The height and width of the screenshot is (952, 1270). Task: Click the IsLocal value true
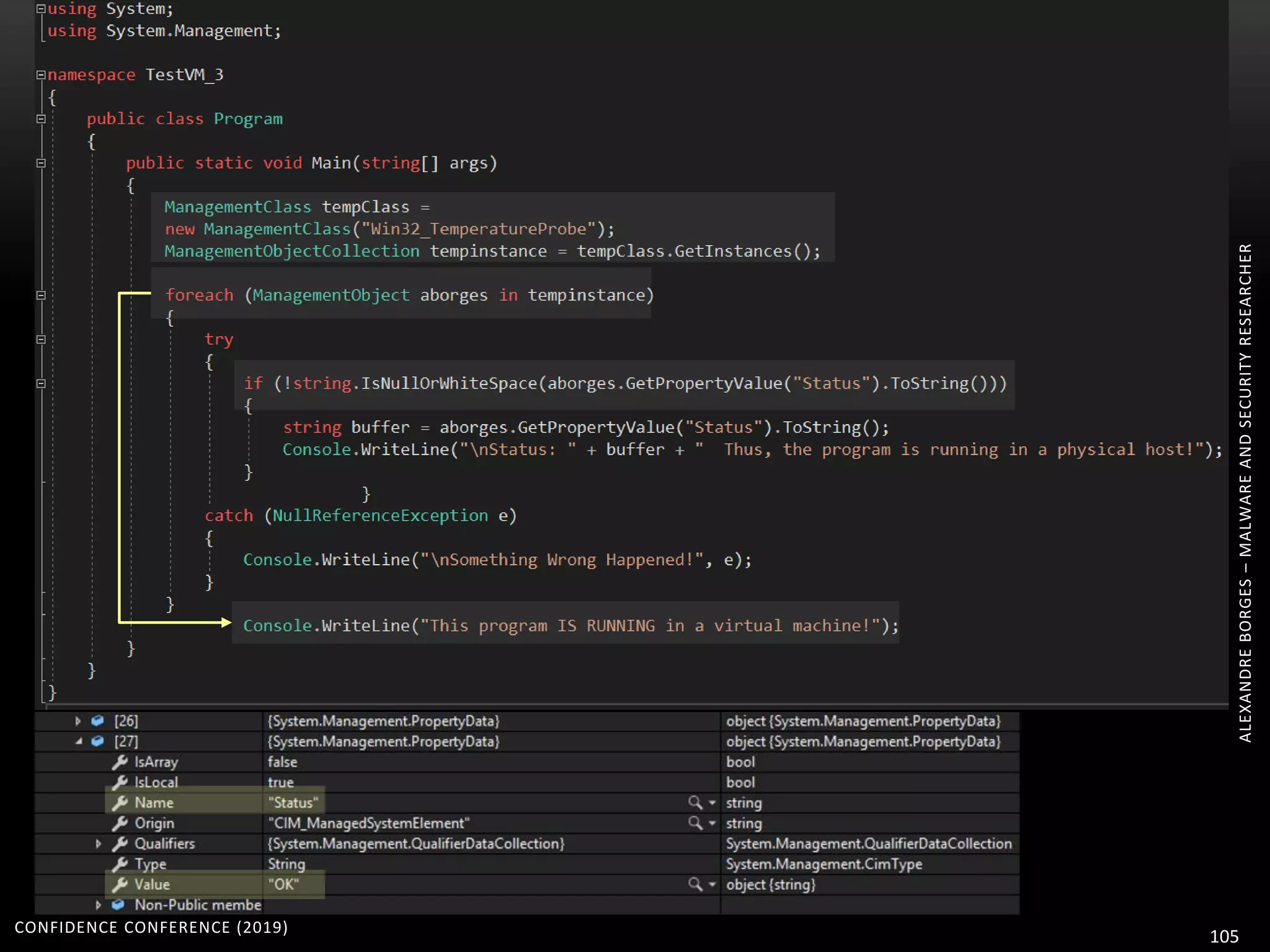[x=280, y=782]
